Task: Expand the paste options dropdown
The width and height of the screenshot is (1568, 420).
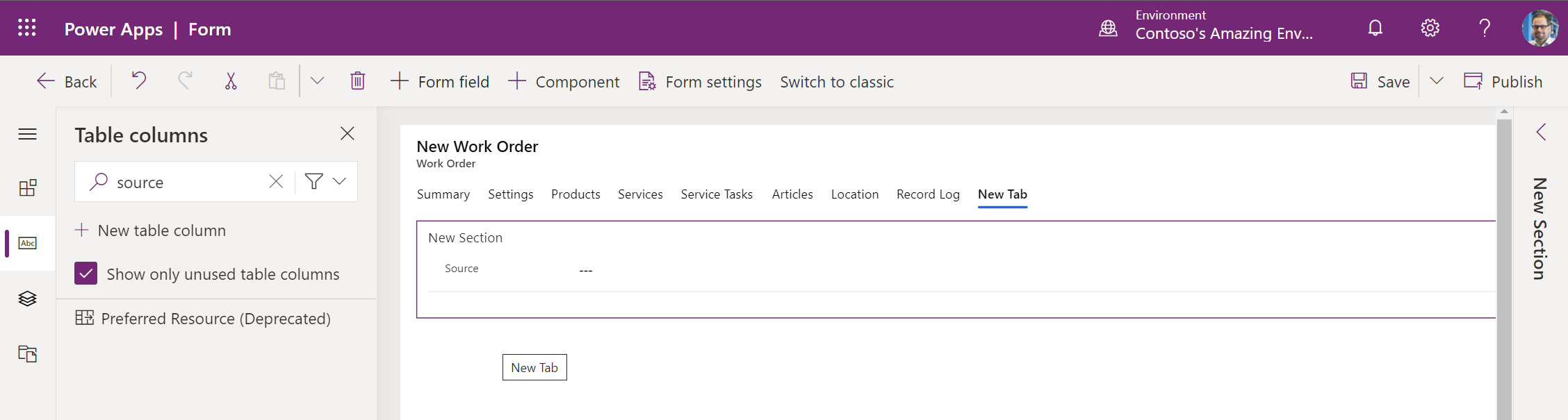Action: pos(317,81)
